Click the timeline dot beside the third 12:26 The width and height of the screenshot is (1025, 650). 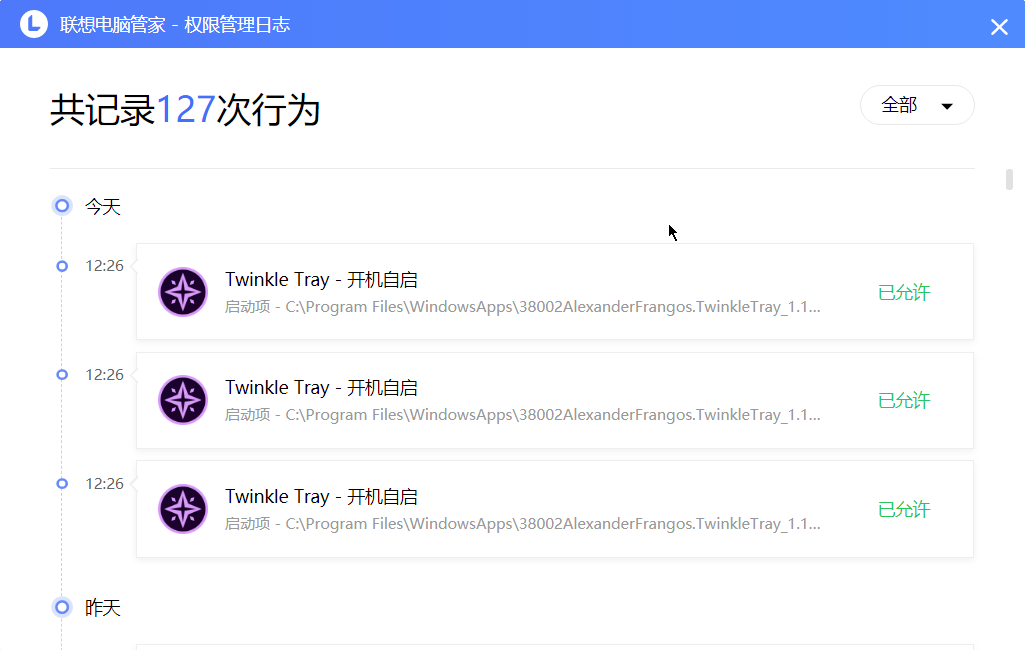pyautogui.click(x=62, y=484)
